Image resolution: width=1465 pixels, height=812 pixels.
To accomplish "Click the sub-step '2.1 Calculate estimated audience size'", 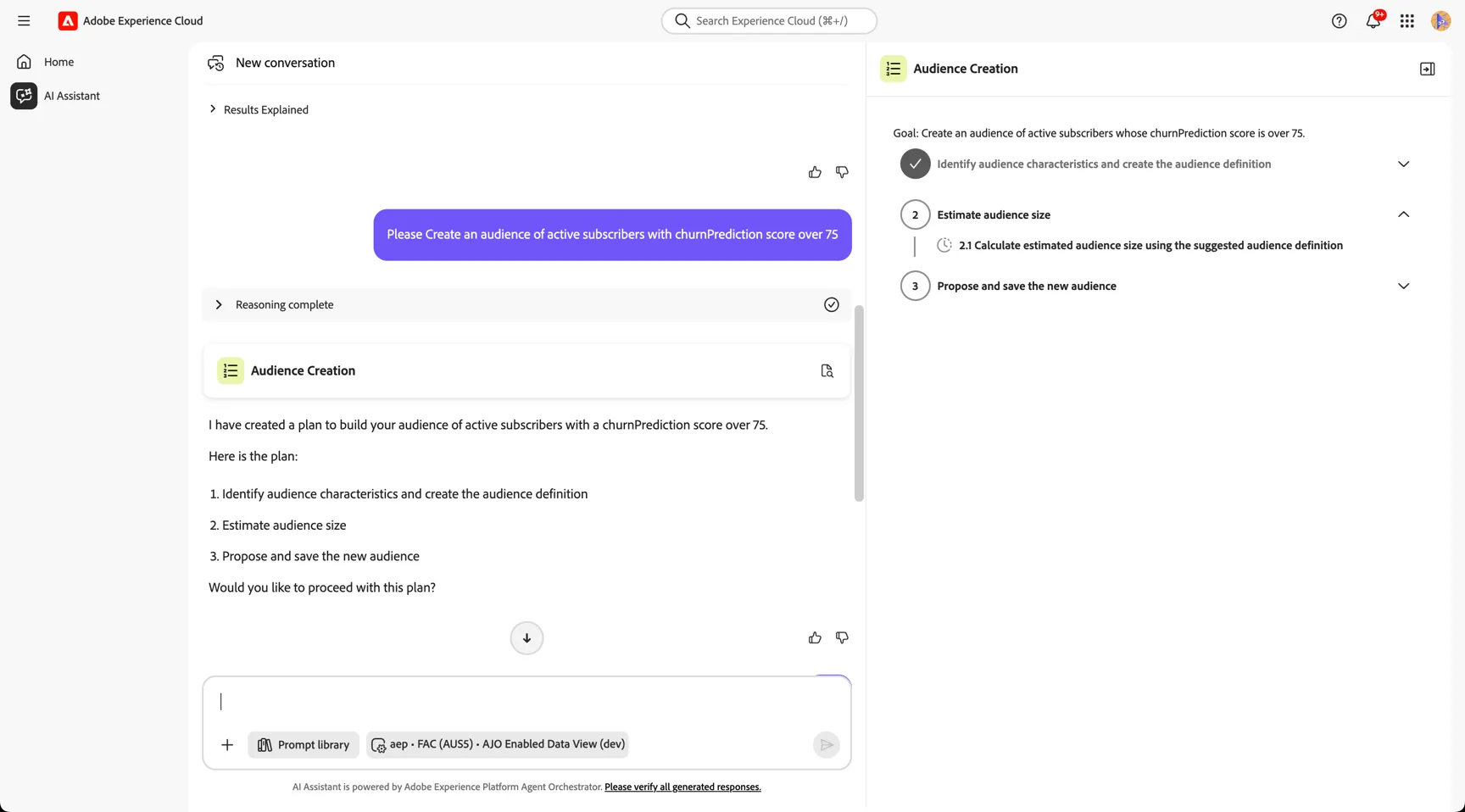I will tap(1150, 245).
